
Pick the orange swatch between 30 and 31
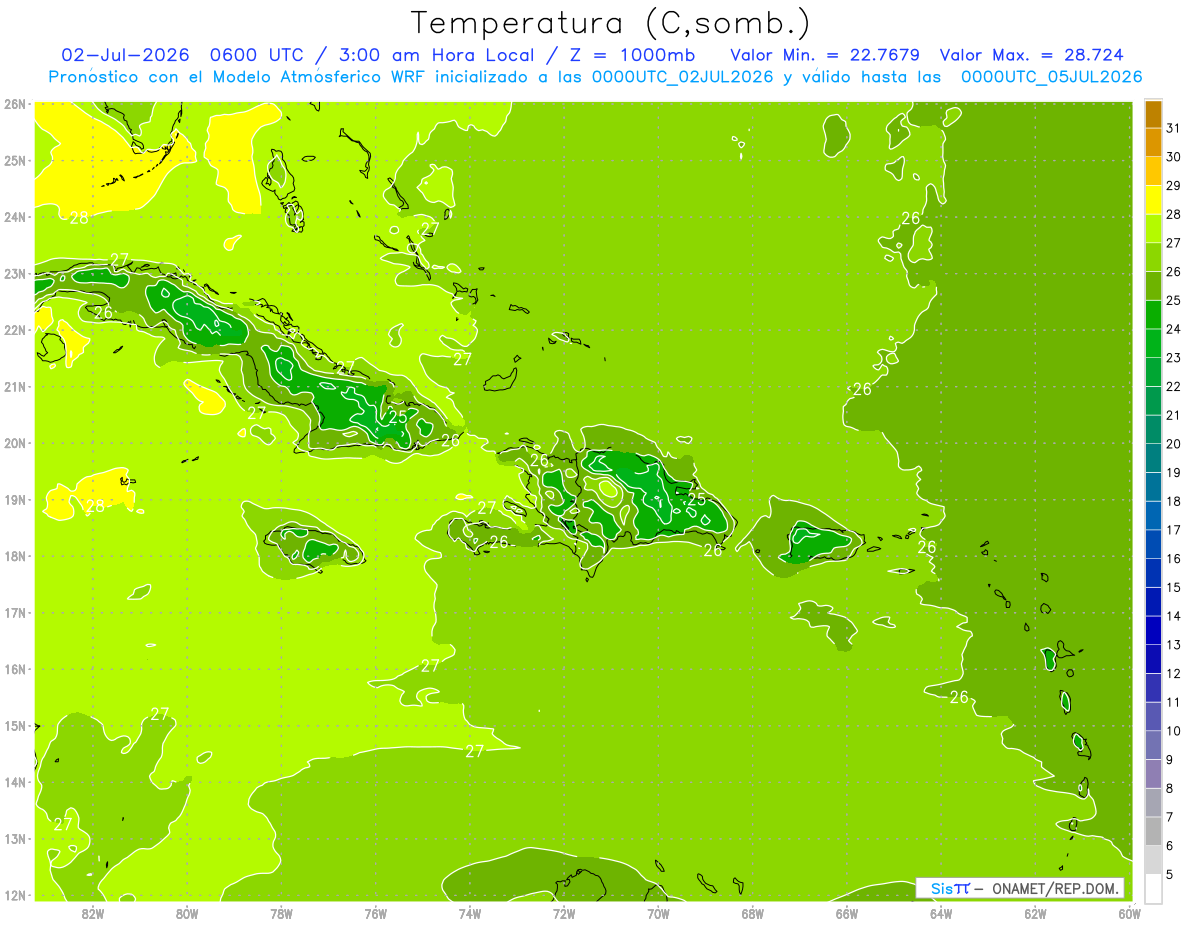(x=1153, y=142)
